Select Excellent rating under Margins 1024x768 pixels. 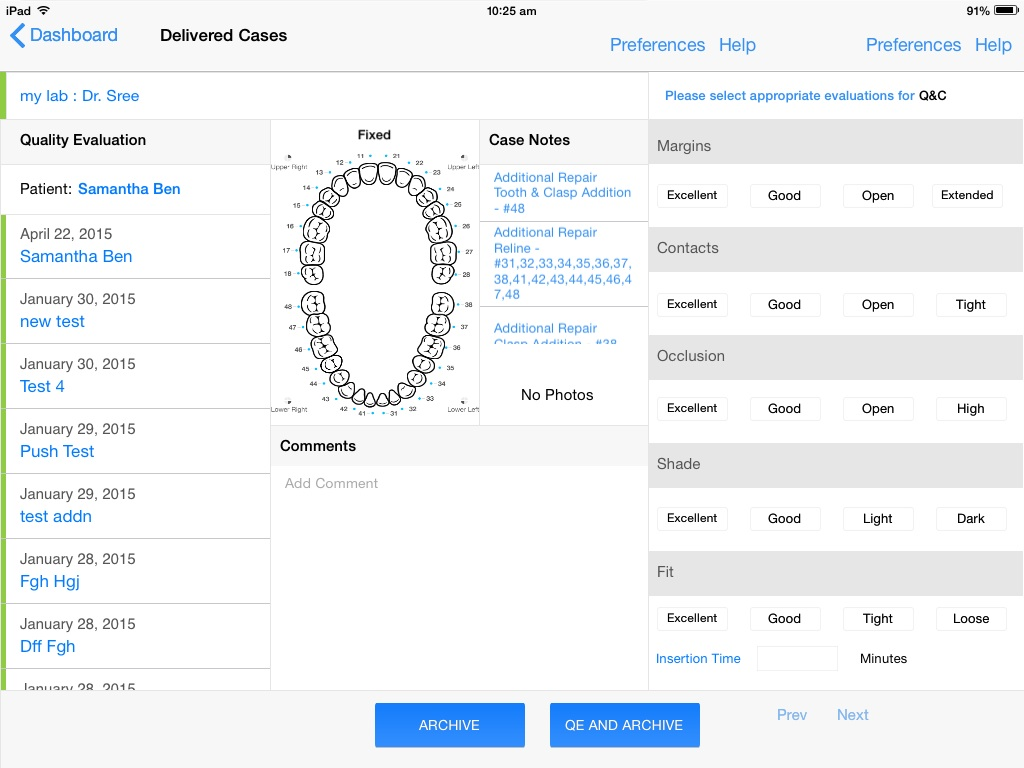point(692,195)
